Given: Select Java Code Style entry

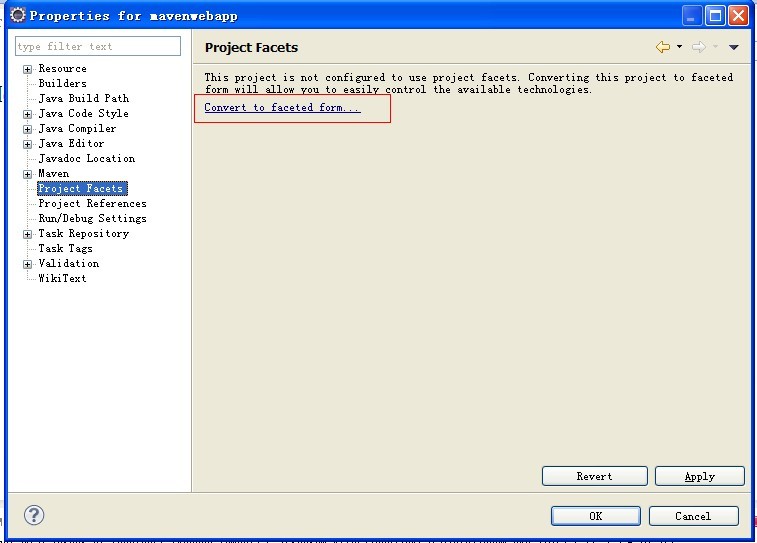Looking at the screenshot, I should click(84, 113).
